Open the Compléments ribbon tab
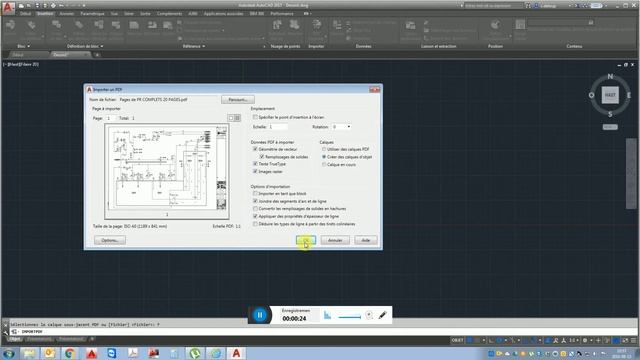The width and height of the screenshot is (640, 360). [169, 13]
